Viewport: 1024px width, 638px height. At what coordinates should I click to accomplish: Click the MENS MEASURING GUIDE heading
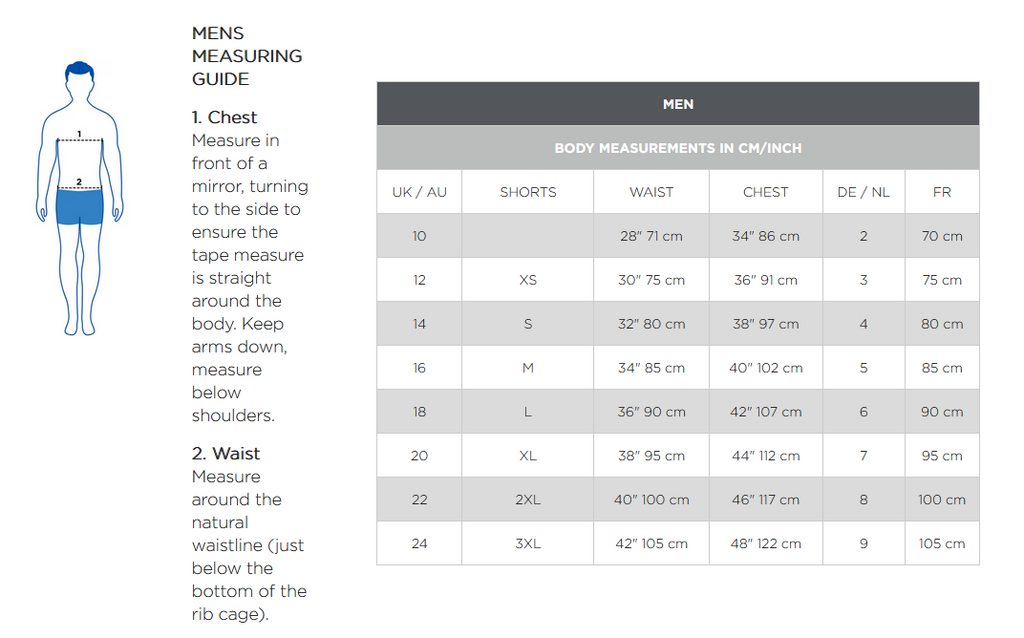tap(246, 56)
